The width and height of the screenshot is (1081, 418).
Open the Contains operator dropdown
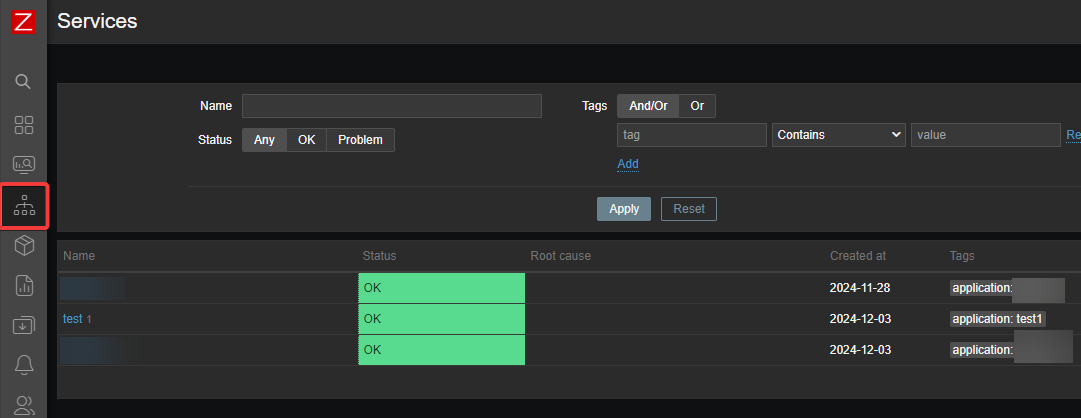pos(838,135)
